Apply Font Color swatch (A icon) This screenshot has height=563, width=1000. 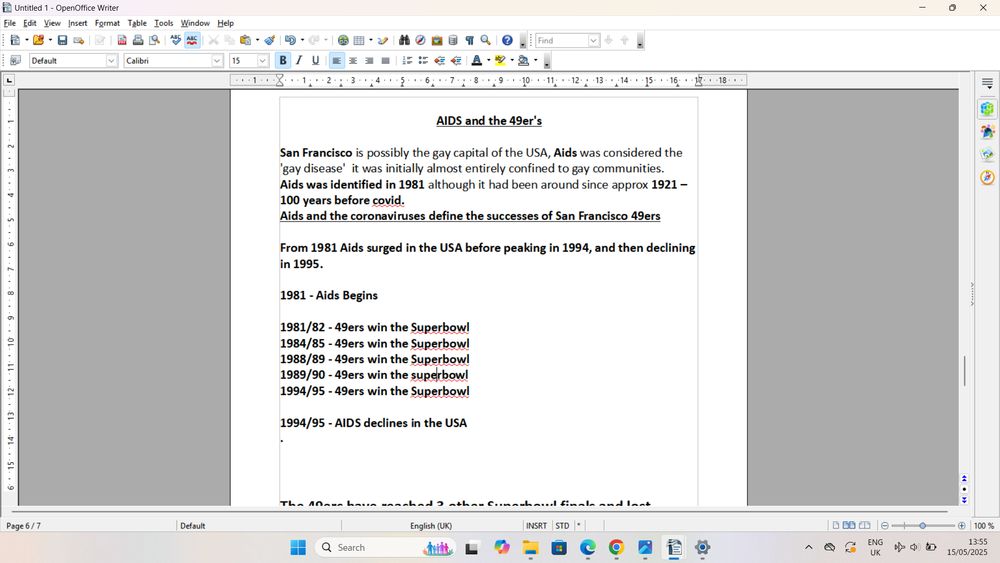pyautogui.click(x=476, y=61)
